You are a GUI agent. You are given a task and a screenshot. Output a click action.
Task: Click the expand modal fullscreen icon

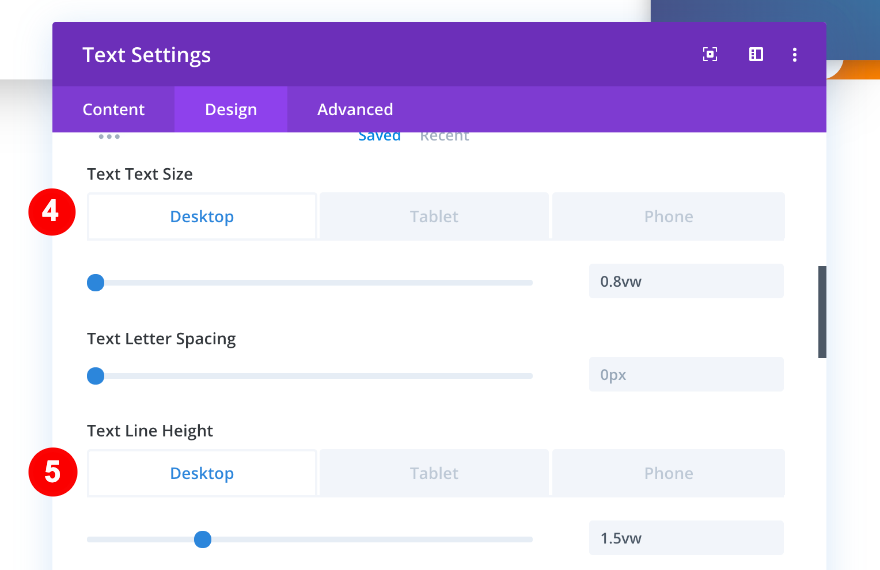710,55
